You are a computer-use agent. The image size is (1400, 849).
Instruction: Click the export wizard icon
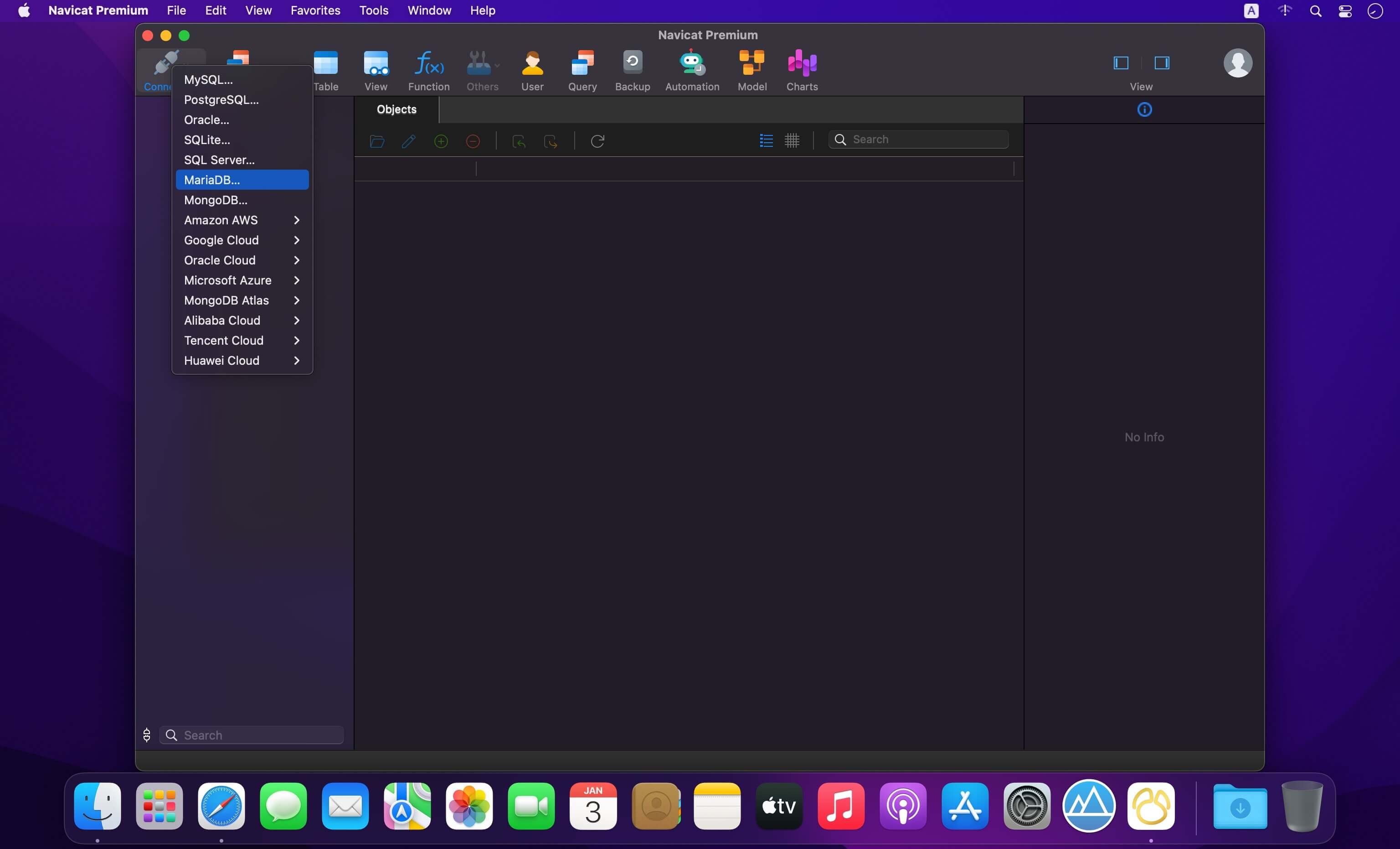pos(551,140)
